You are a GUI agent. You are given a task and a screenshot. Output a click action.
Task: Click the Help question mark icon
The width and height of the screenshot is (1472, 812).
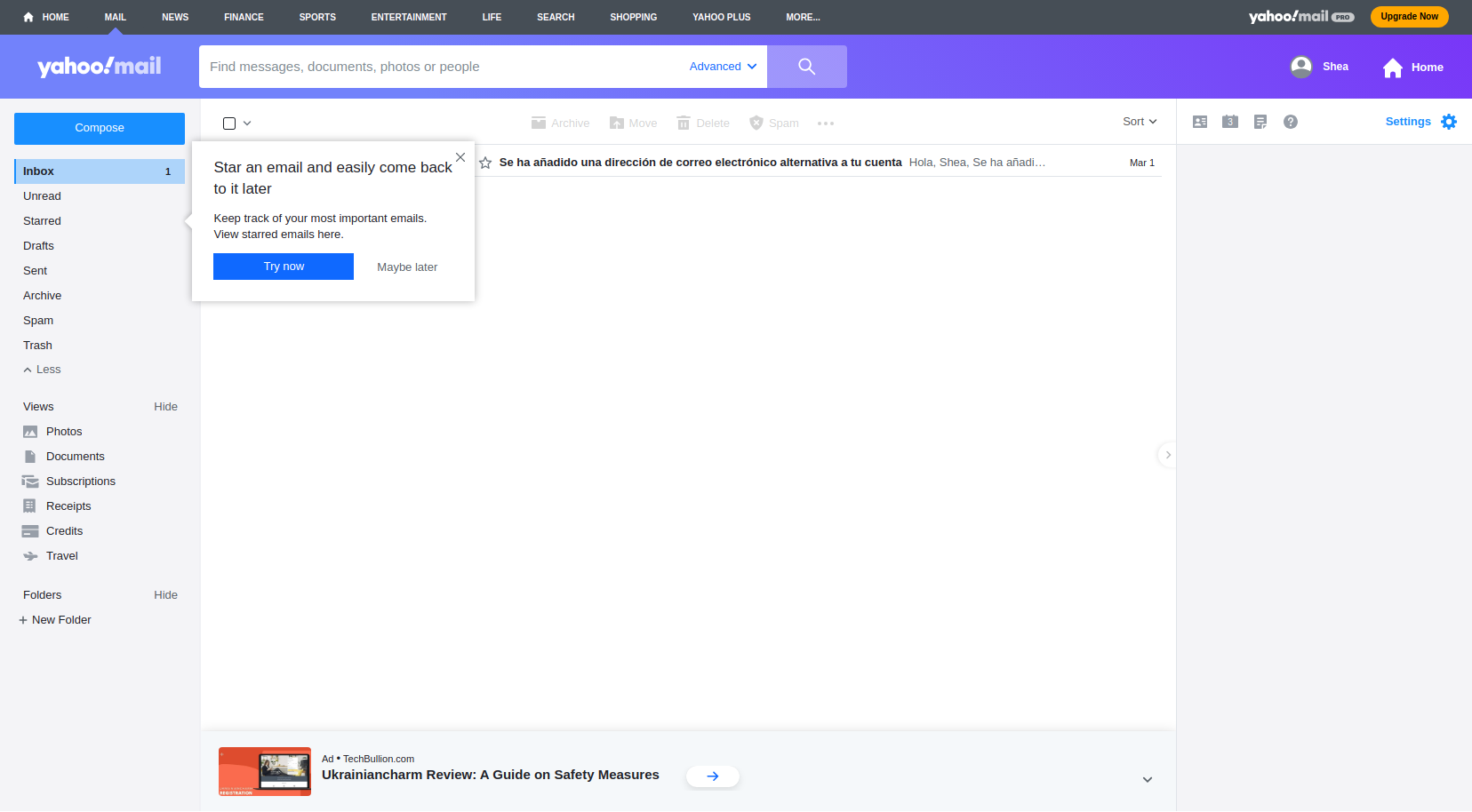click(x=1291, y=122)
